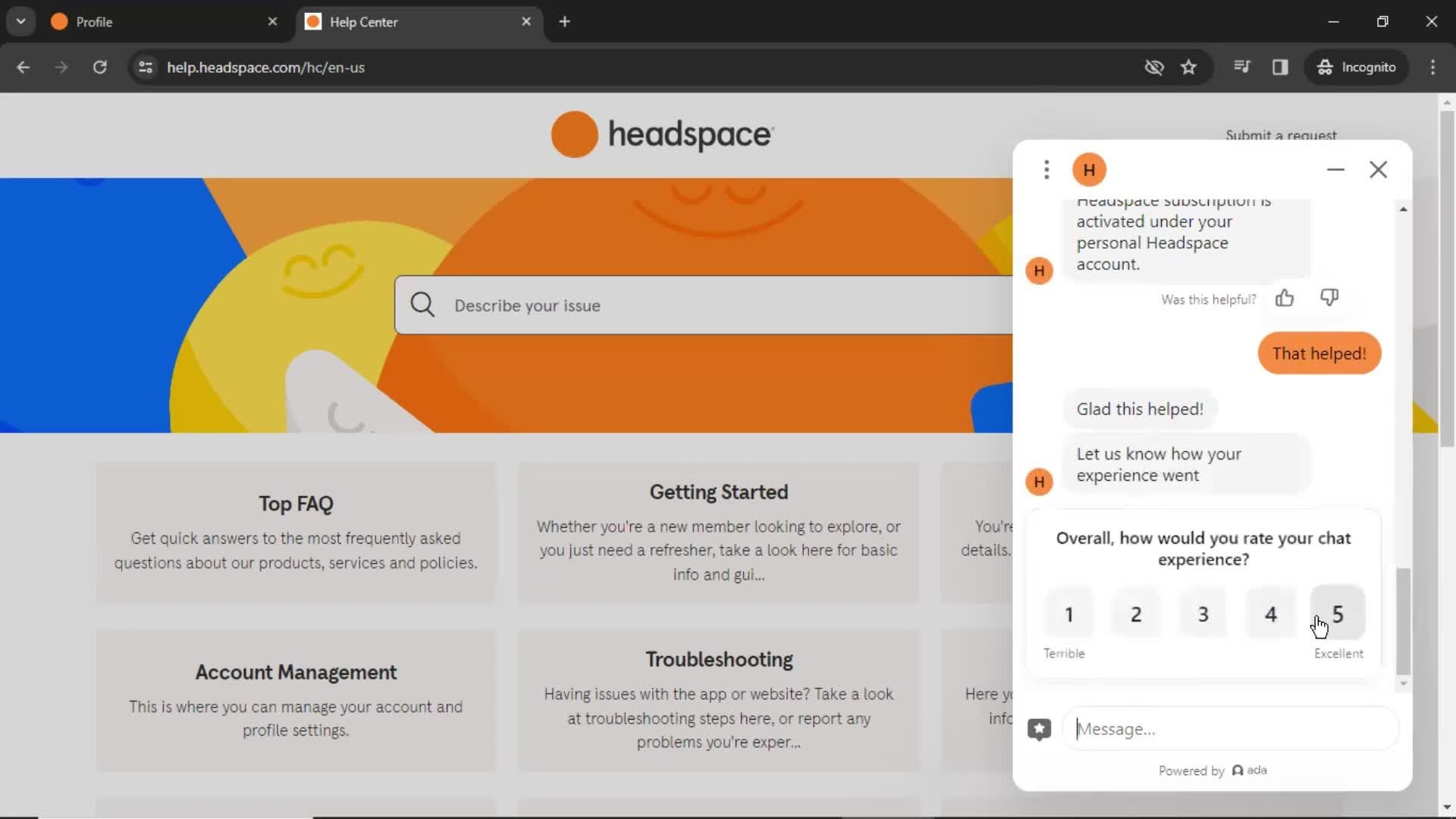Click the chat panel scroll up arrow

1403,209
